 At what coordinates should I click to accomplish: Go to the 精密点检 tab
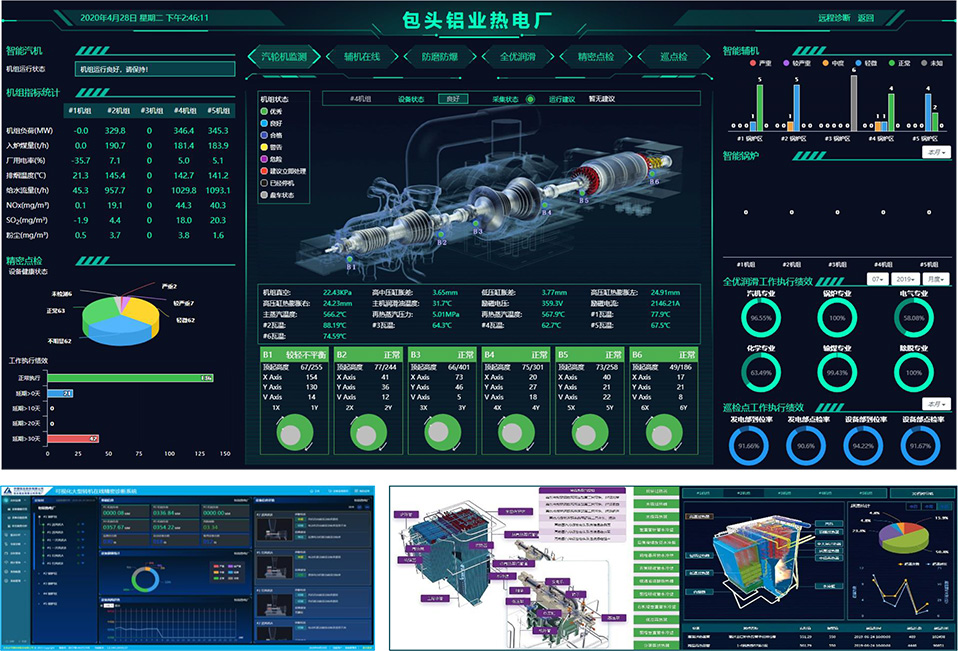pos(596,57)
